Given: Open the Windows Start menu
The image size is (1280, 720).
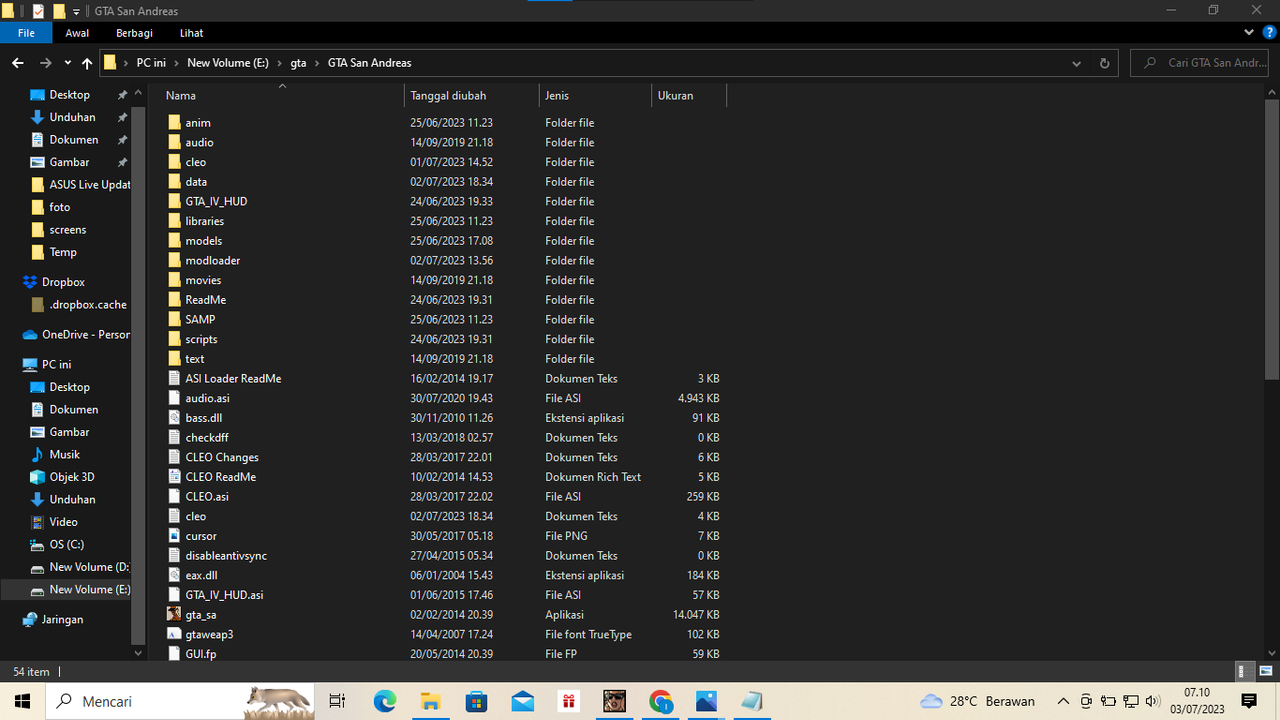Looking at the screenshot, I should click(x=22, y=701).
